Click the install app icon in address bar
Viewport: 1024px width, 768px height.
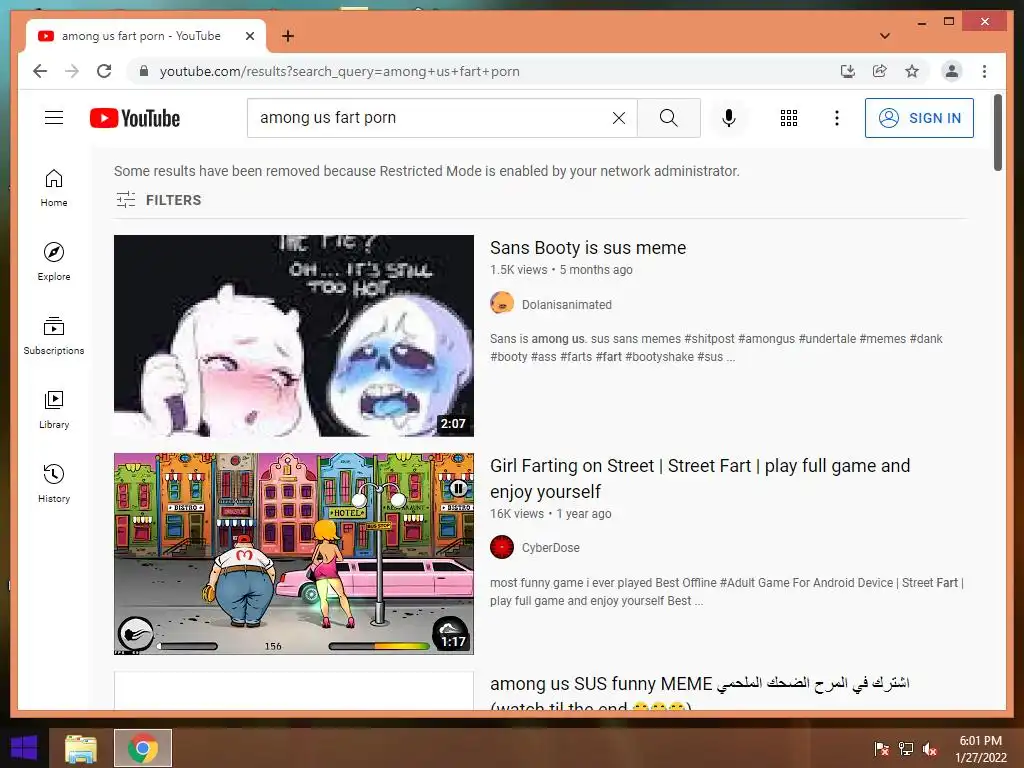[x=848, y=71]
